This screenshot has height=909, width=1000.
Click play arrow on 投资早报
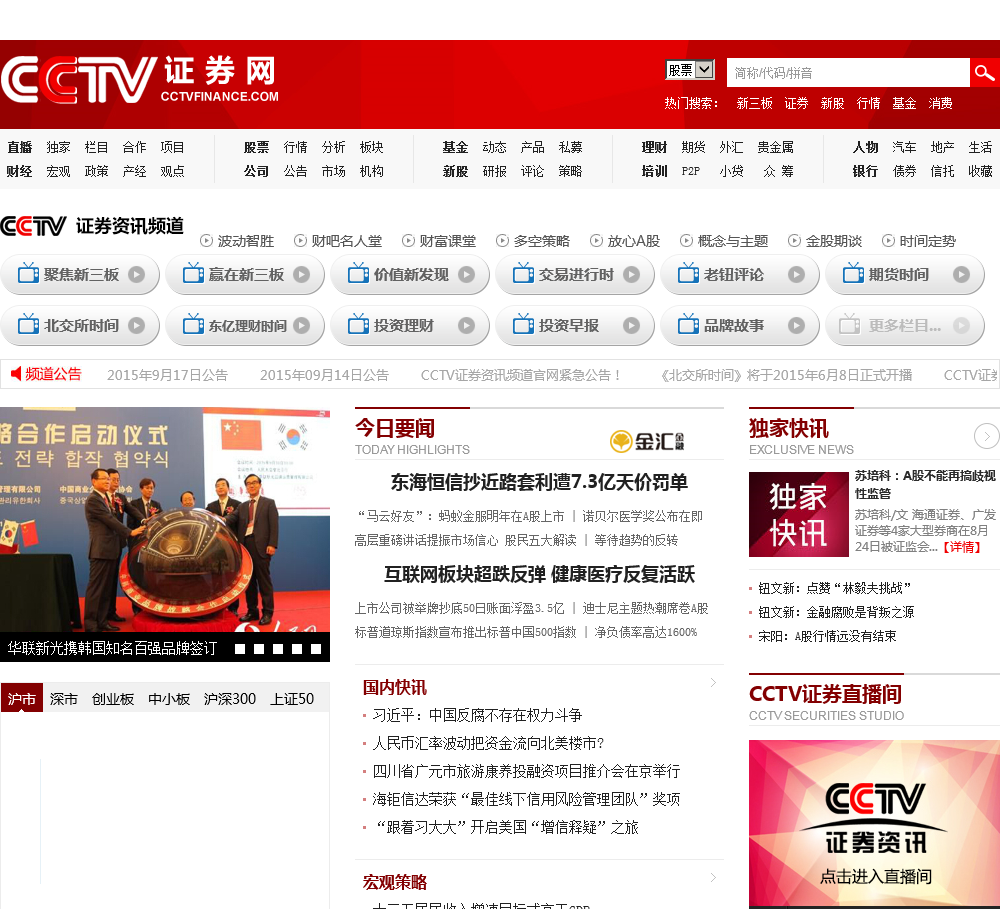[631, 325]
